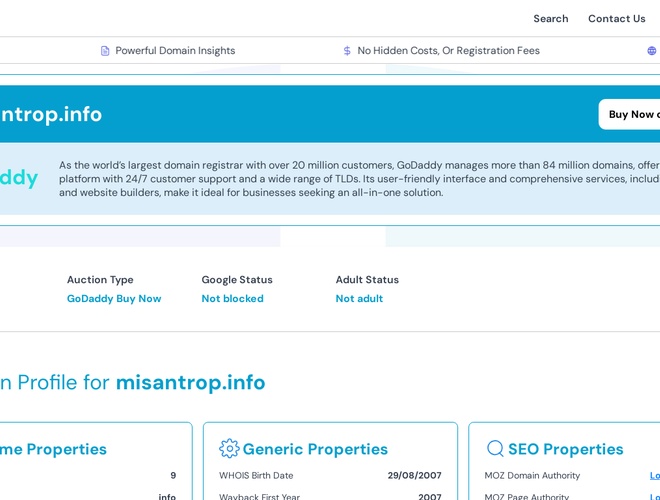Click the gear icon for Generic Properties
660x500 pixels.
click(229, 449)
